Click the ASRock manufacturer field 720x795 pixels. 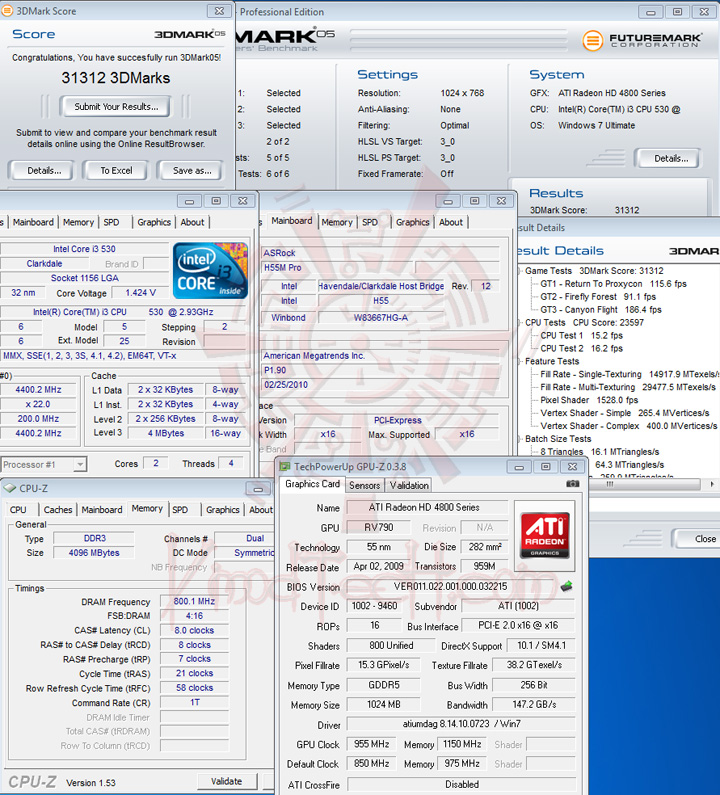click(380, 252)
